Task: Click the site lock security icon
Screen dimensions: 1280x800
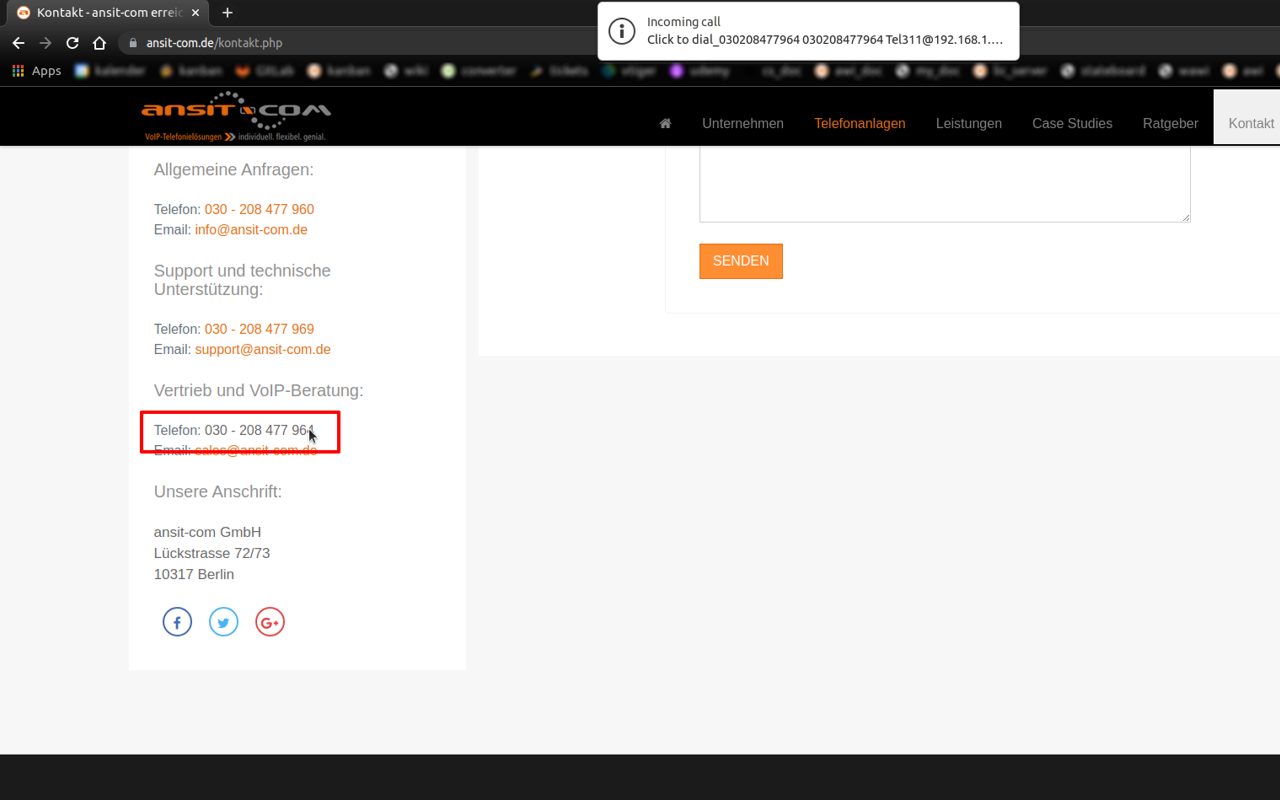Action: coord(133,43)
